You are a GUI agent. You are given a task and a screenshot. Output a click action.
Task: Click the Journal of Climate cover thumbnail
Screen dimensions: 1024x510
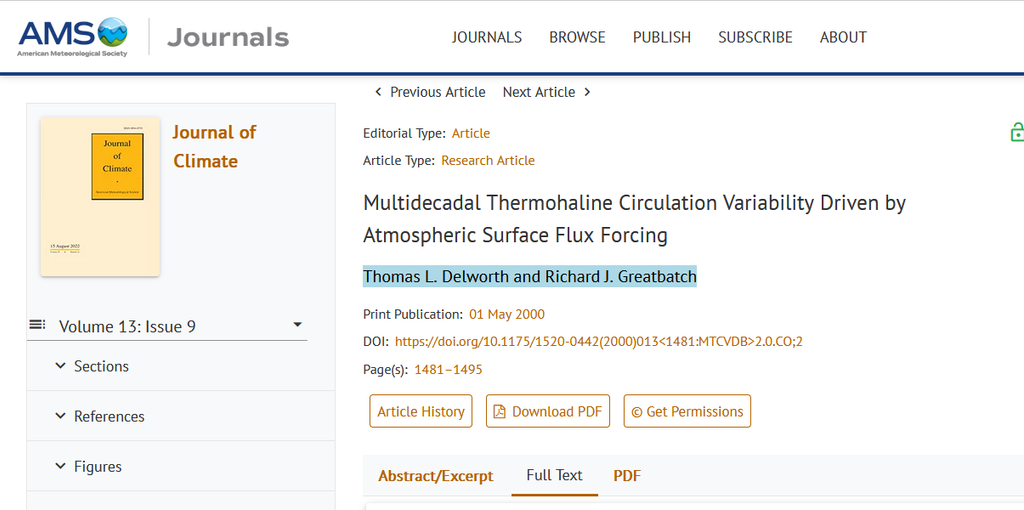pos(100,196)
